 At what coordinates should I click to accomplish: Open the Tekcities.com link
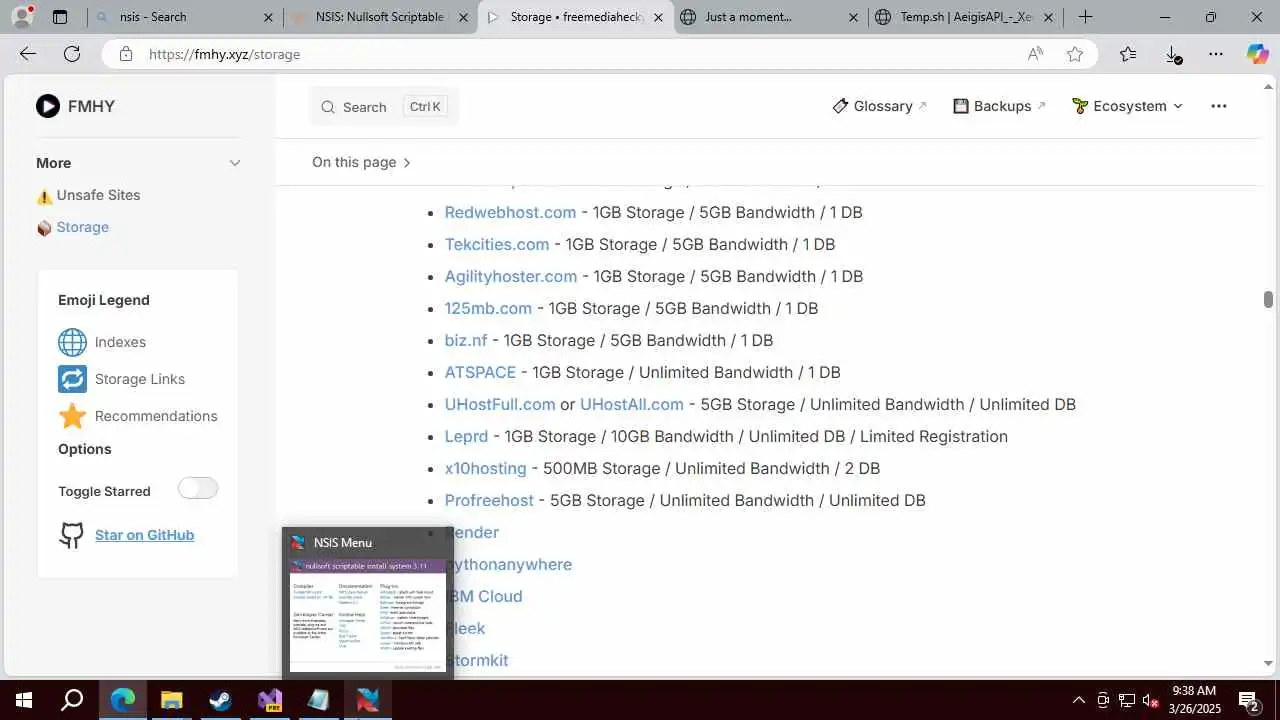click(497, 244)
